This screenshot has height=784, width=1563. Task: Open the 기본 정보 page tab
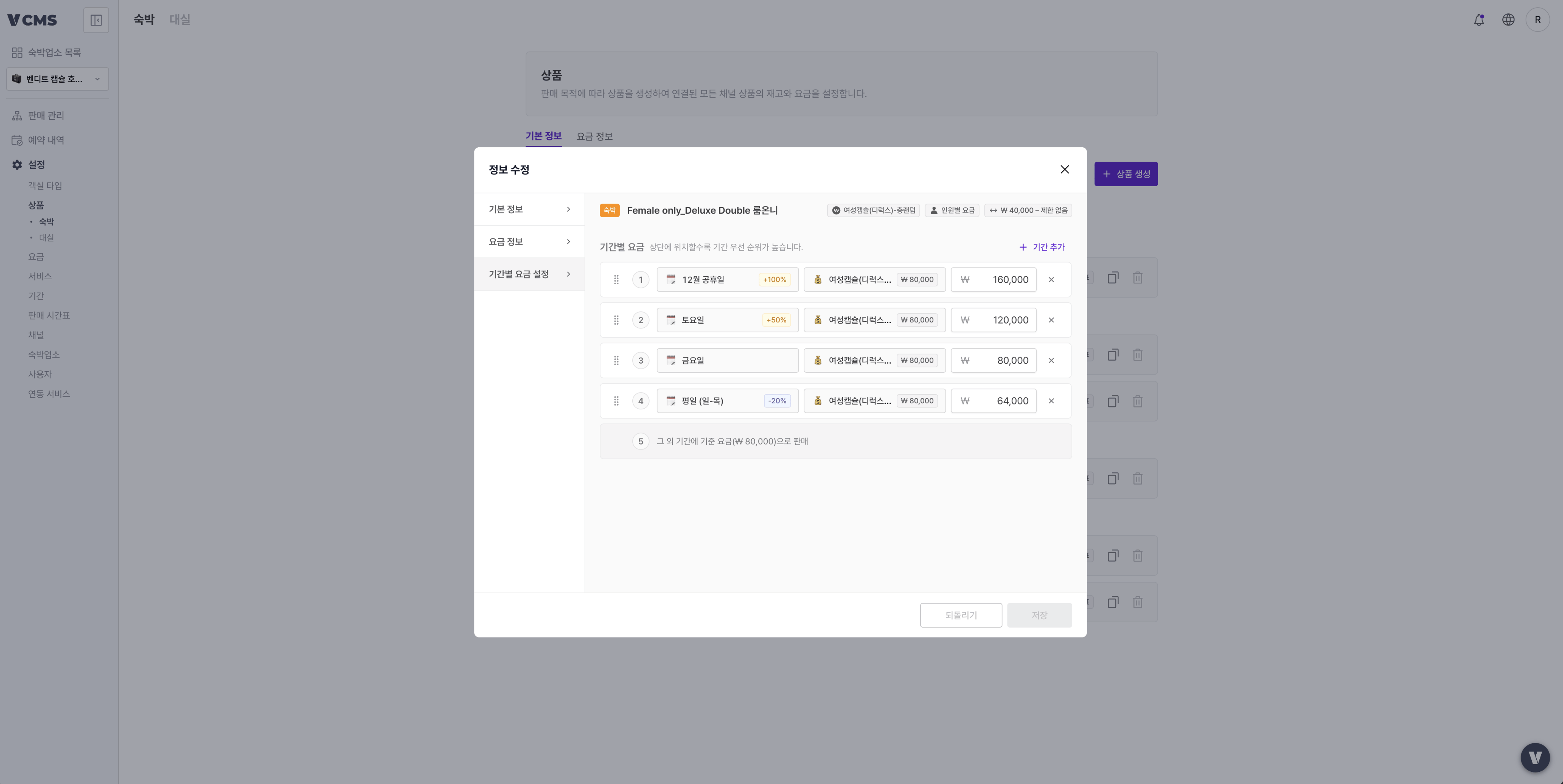click(543, 137)
